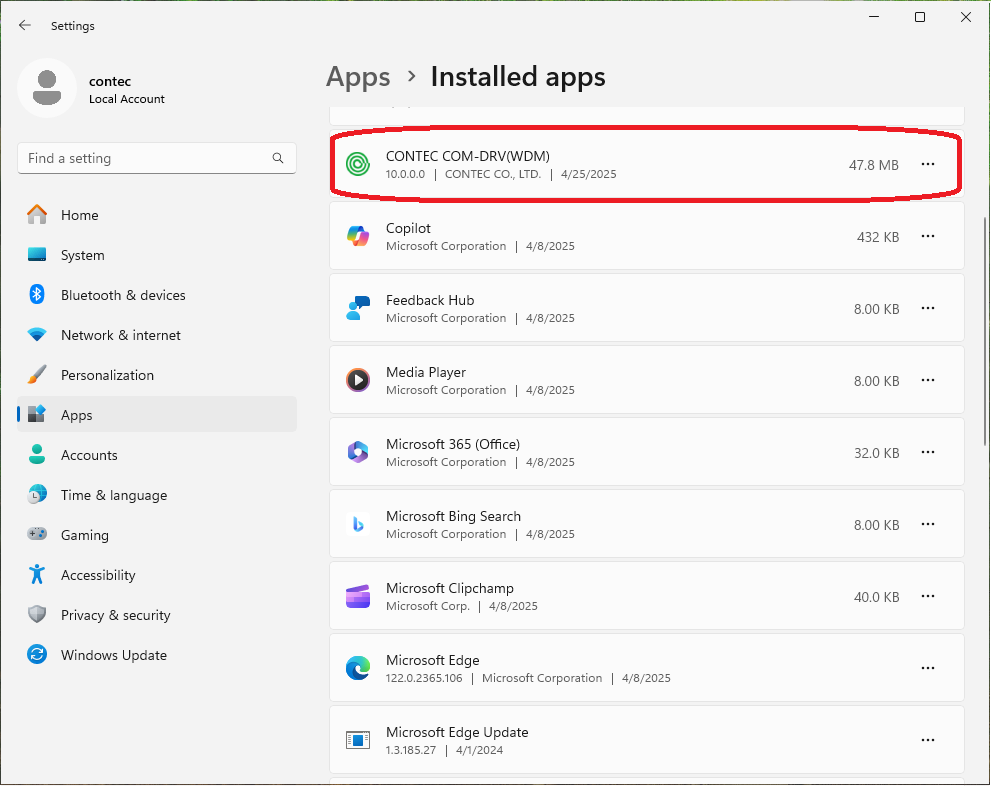Click the Feedback Hub app icon
The image size is (991, 786).
point(358,308)
